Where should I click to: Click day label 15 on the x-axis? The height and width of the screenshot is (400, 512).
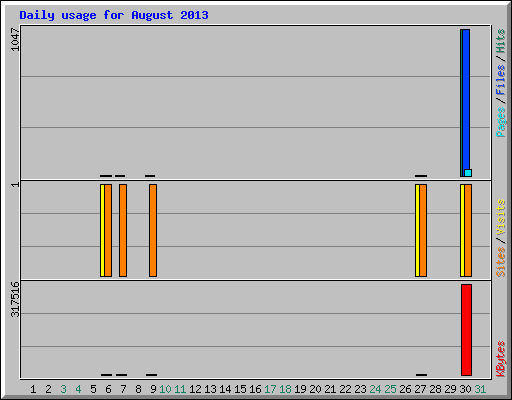tap(240, 389)
